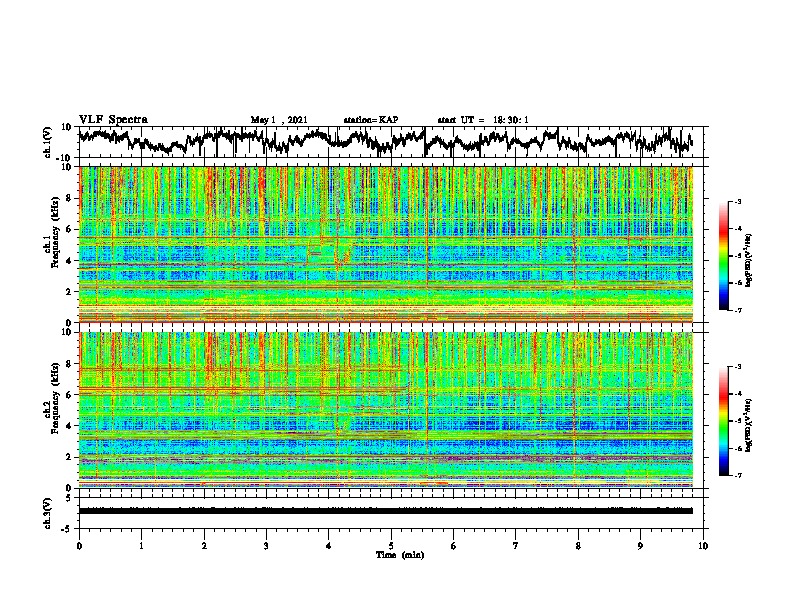Click time axis tick label "7"
The height and width of the screenshot is (612, 792).
[516, 545]
